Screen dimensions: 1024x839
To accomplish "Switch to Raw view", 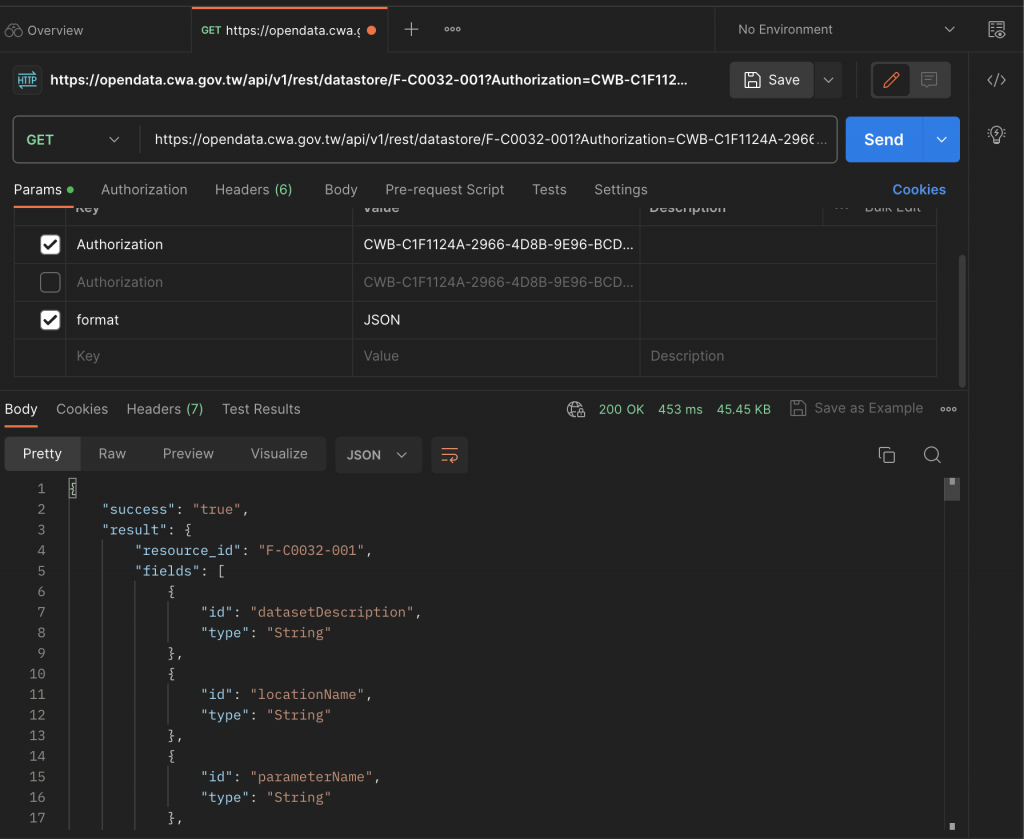I will point(112,454).
